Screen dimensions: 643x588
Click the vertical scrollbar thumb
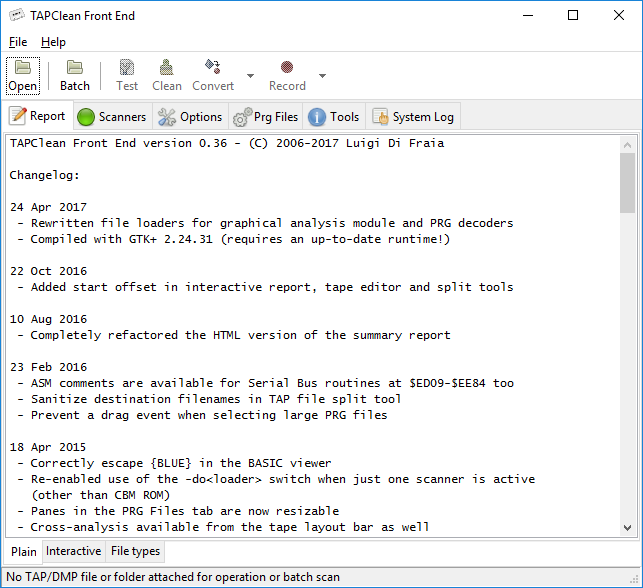[627, 183]
